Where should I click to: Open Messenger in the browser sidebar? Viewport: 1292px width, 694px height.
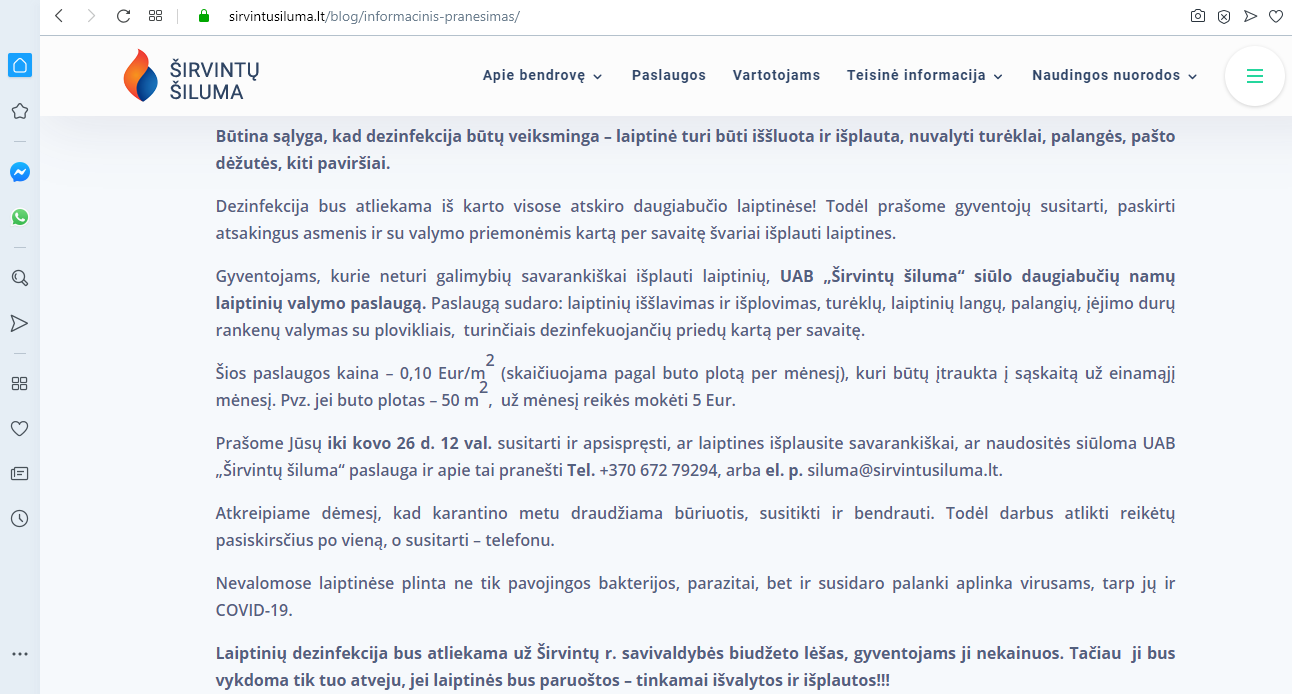pyautogui.click(x=19, y=172)
